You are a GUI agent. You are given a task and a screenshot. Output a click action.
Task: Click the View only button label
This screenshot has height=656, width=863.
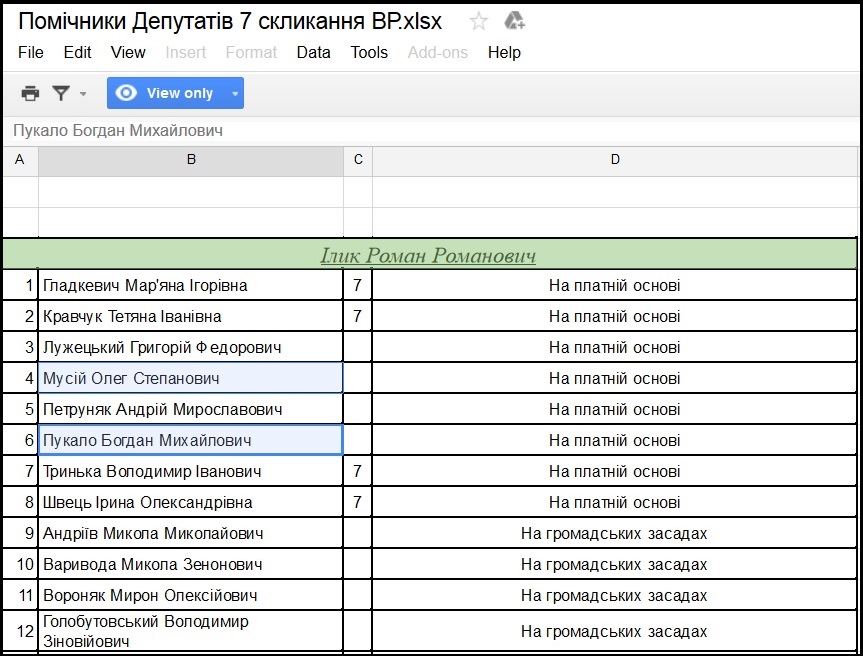pyautogui.click(x=180, y=93)
